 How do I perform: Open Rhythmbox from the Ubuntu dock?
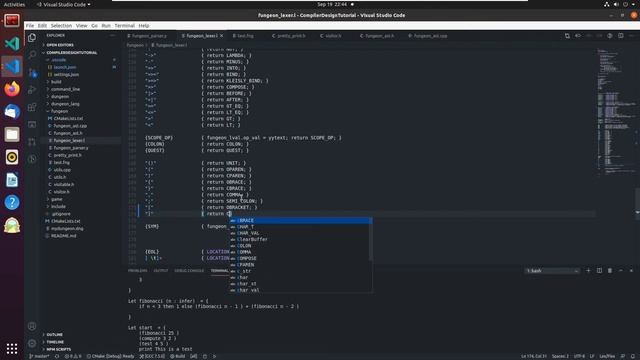[12, 157]
